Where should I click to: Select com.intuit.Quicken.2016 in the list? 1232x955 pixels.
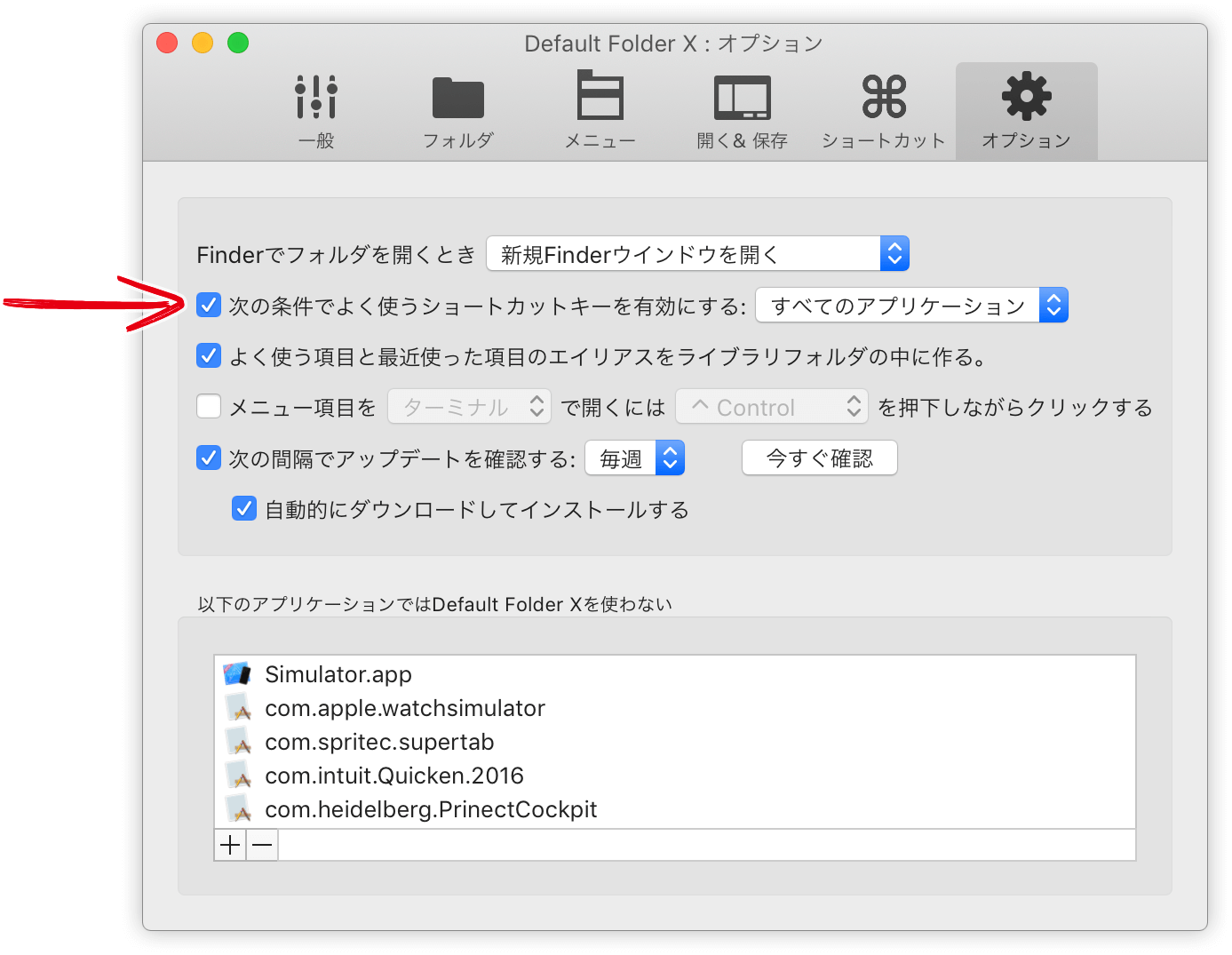coord(675,775)
